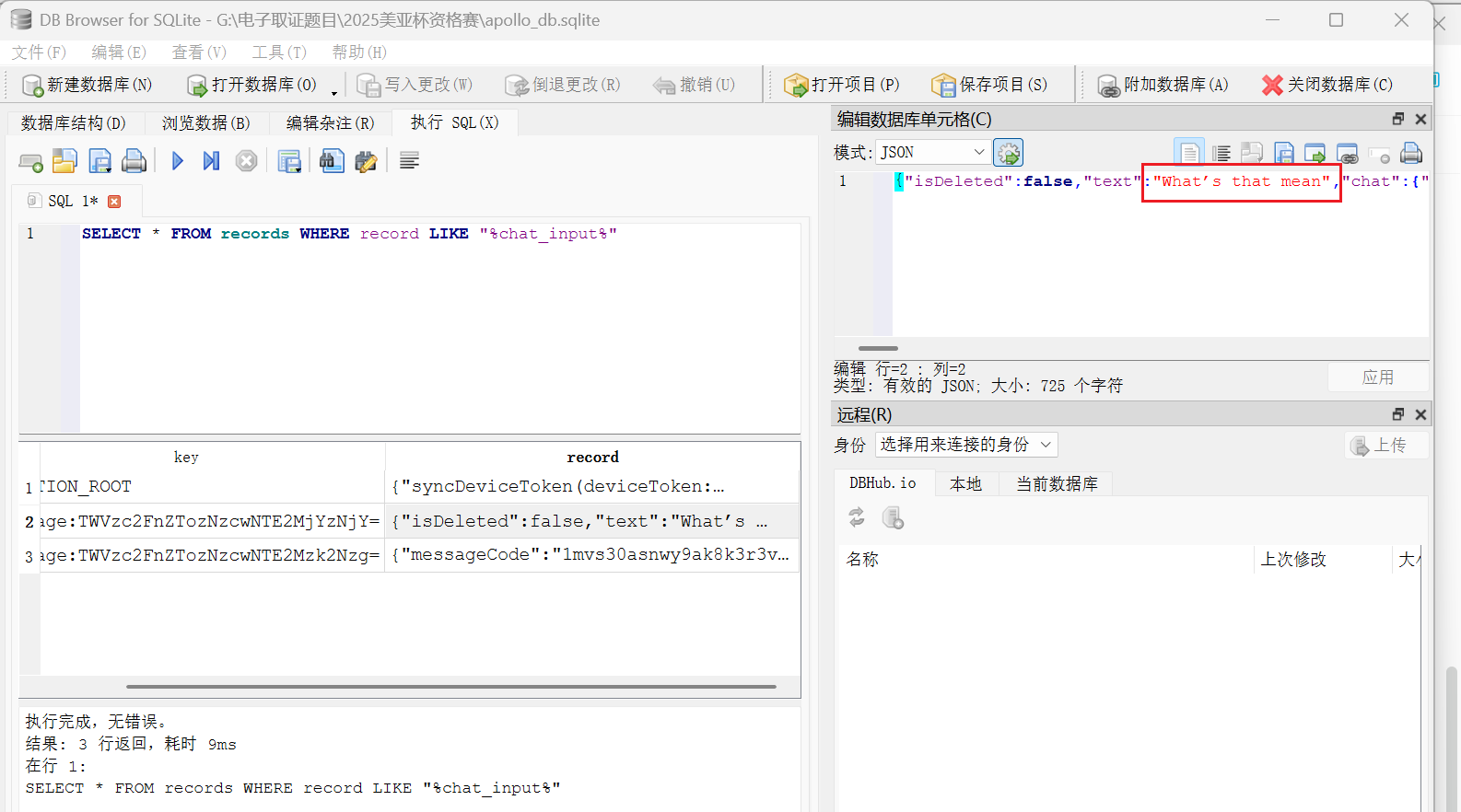Click the 打开数据库(O) button
Screen dimensions: 1461x812
tap(251, 85)
